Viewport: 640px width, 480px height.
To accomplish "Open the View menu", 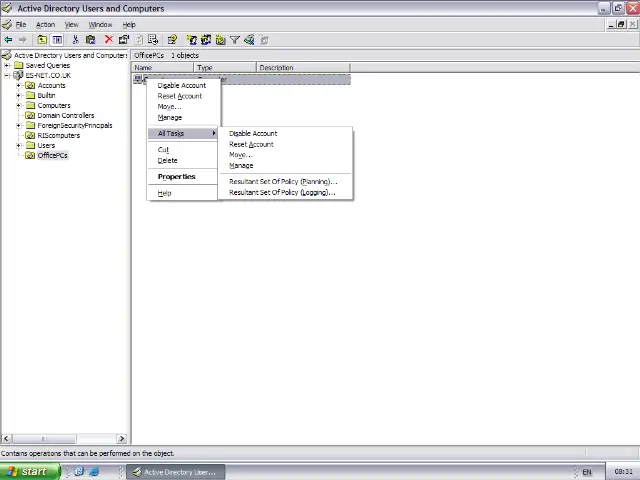I will (x=71, y=25).
